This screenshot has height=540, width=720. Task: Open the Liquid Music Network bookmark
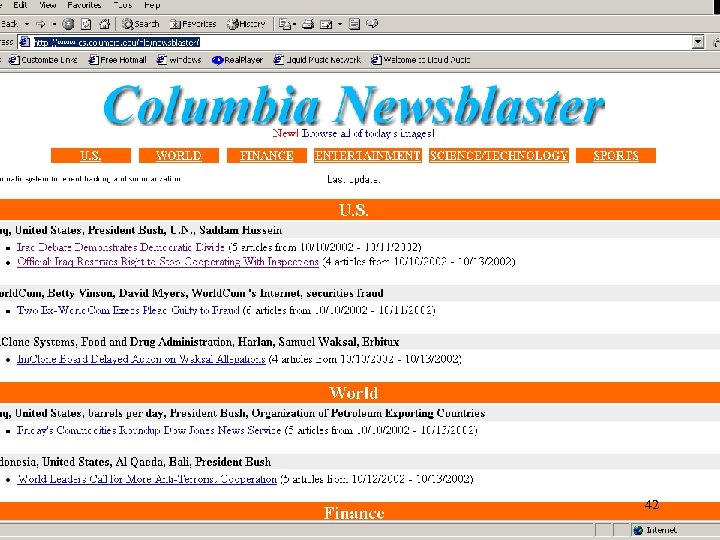coord(317,60)
